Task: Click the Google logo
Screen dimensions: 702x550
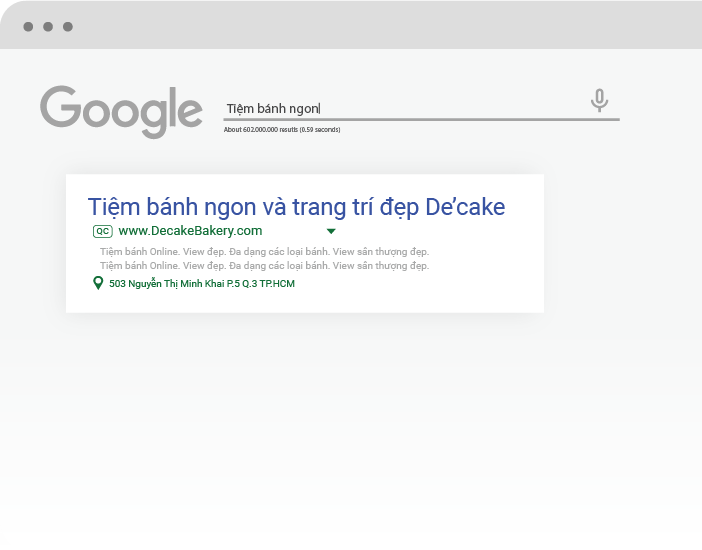Action: click(x=121, y=112)
